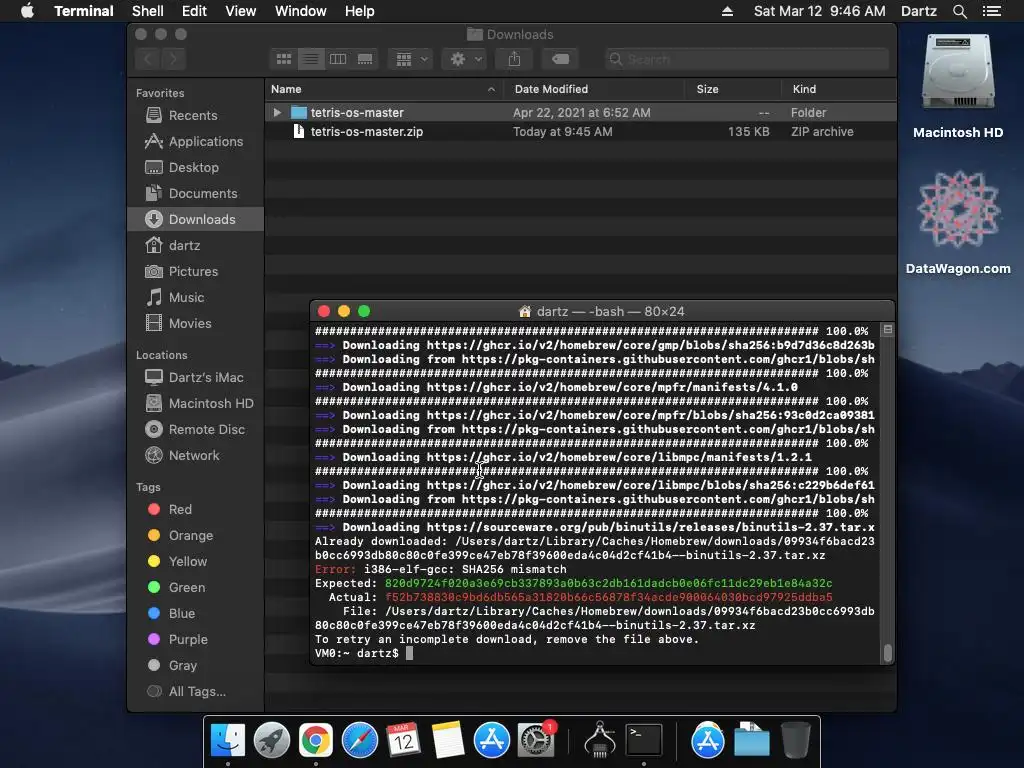Image resolution: width=1024 pixels, height=768 pixels.
Task: Open Desktop in Finder sidebar
Action: (193, 167)
